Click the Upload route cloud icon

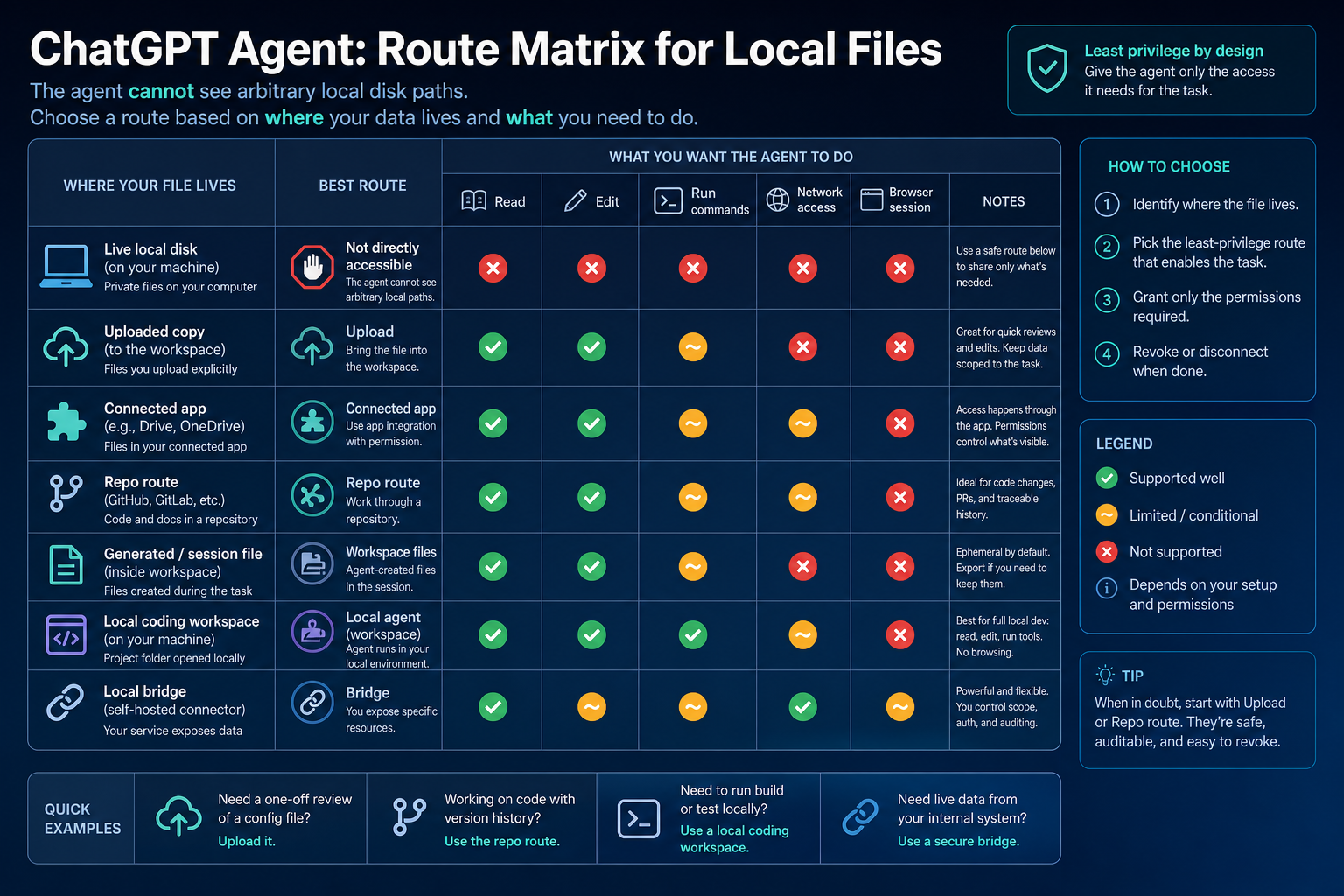click(312, 346)
